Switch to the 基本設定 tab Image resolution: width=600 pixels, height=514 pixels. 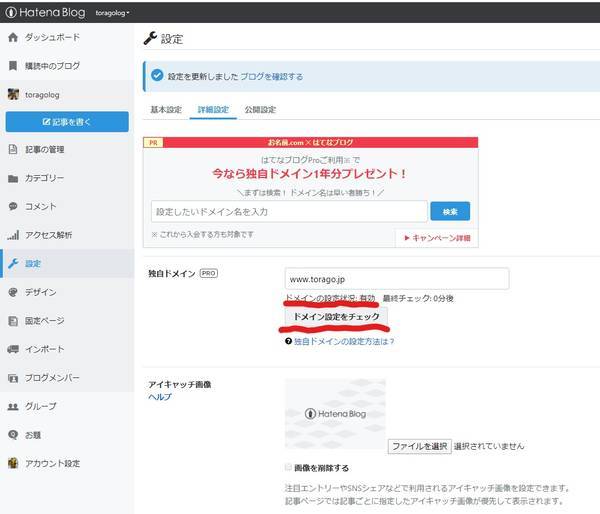pos(166,109)
